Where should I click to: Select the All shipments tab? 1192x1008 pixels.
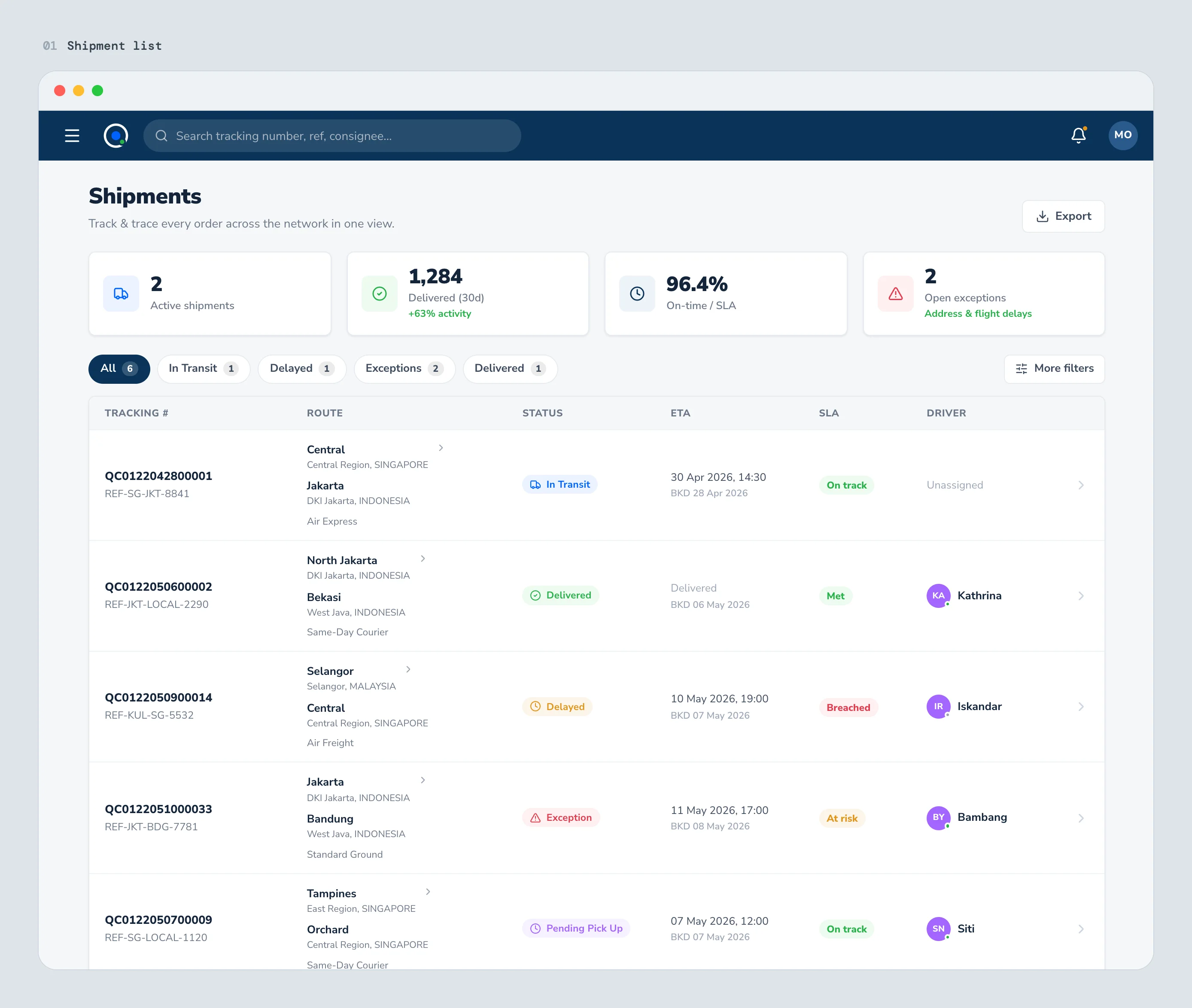pos(119,369)
